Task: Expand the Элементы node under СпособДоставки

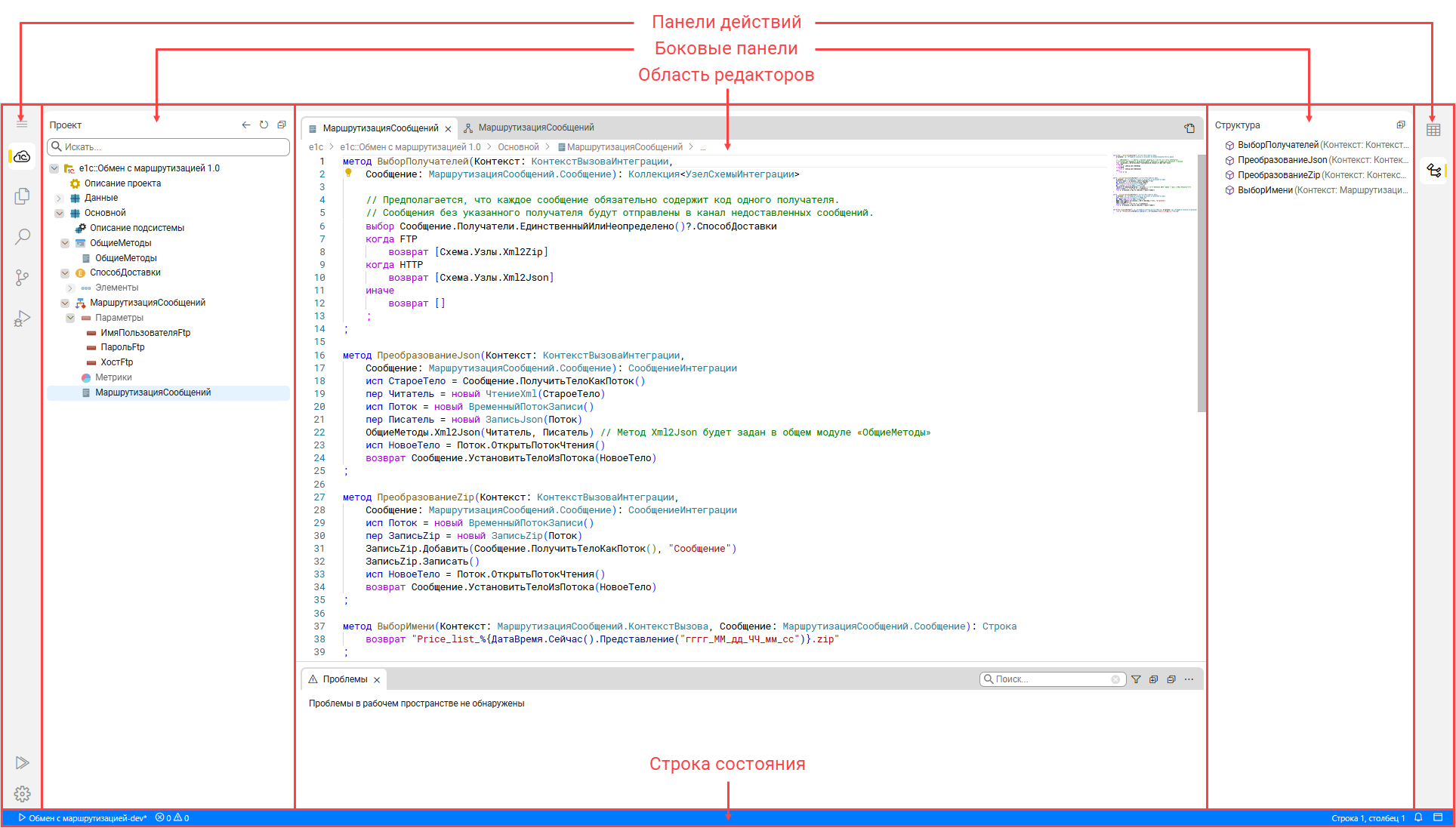Action: 70,288
